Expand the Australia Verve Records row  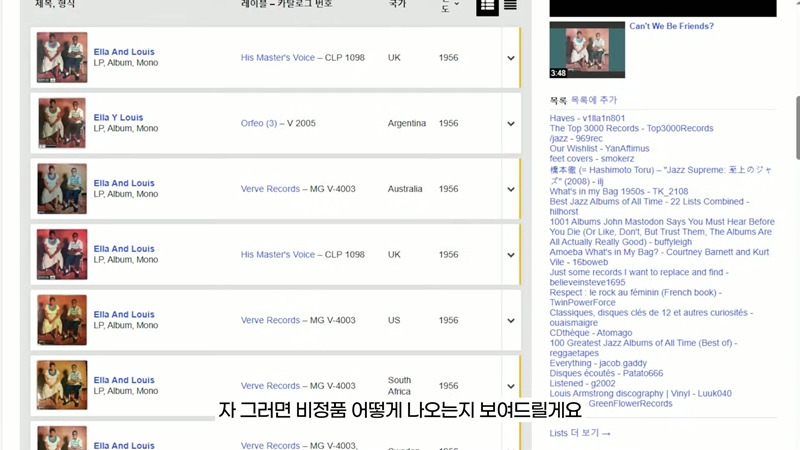point(511,189)
